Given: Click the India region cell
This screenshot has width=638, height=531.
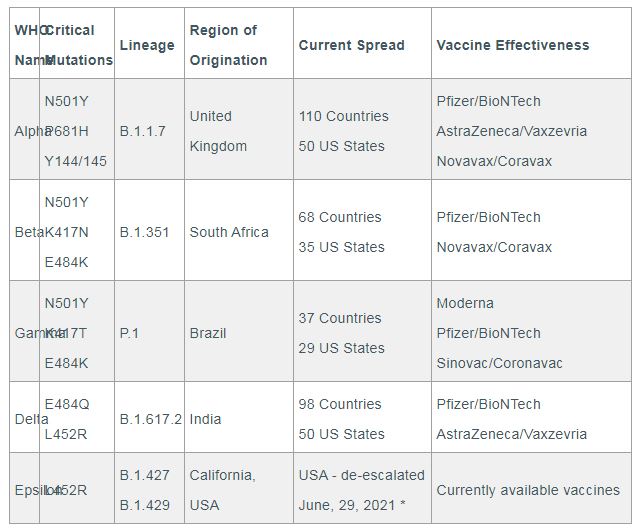Looking at the screenshot, I should 204,419.
